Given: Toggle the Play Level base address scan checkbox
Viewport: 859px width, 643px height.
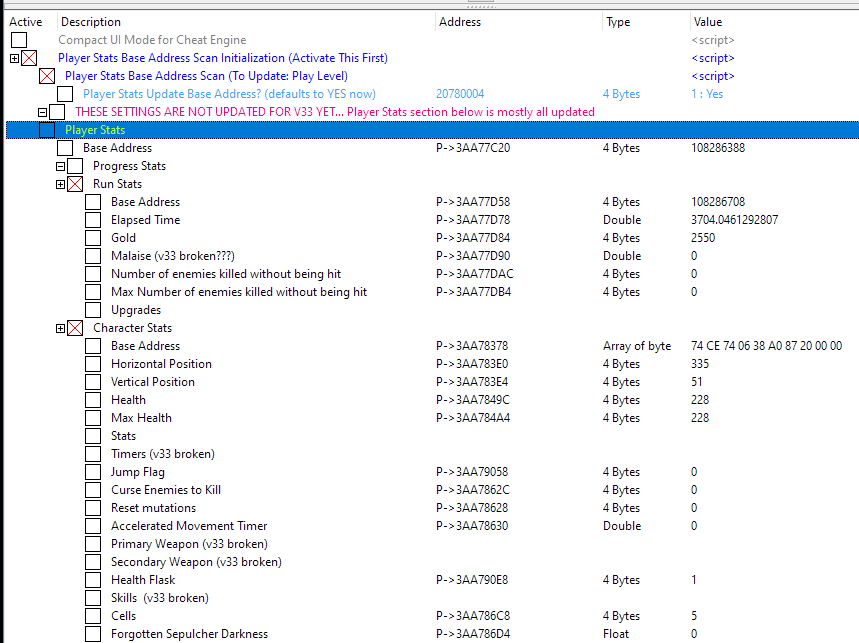Looking at the screenshot, I should [x=47, y=76].
